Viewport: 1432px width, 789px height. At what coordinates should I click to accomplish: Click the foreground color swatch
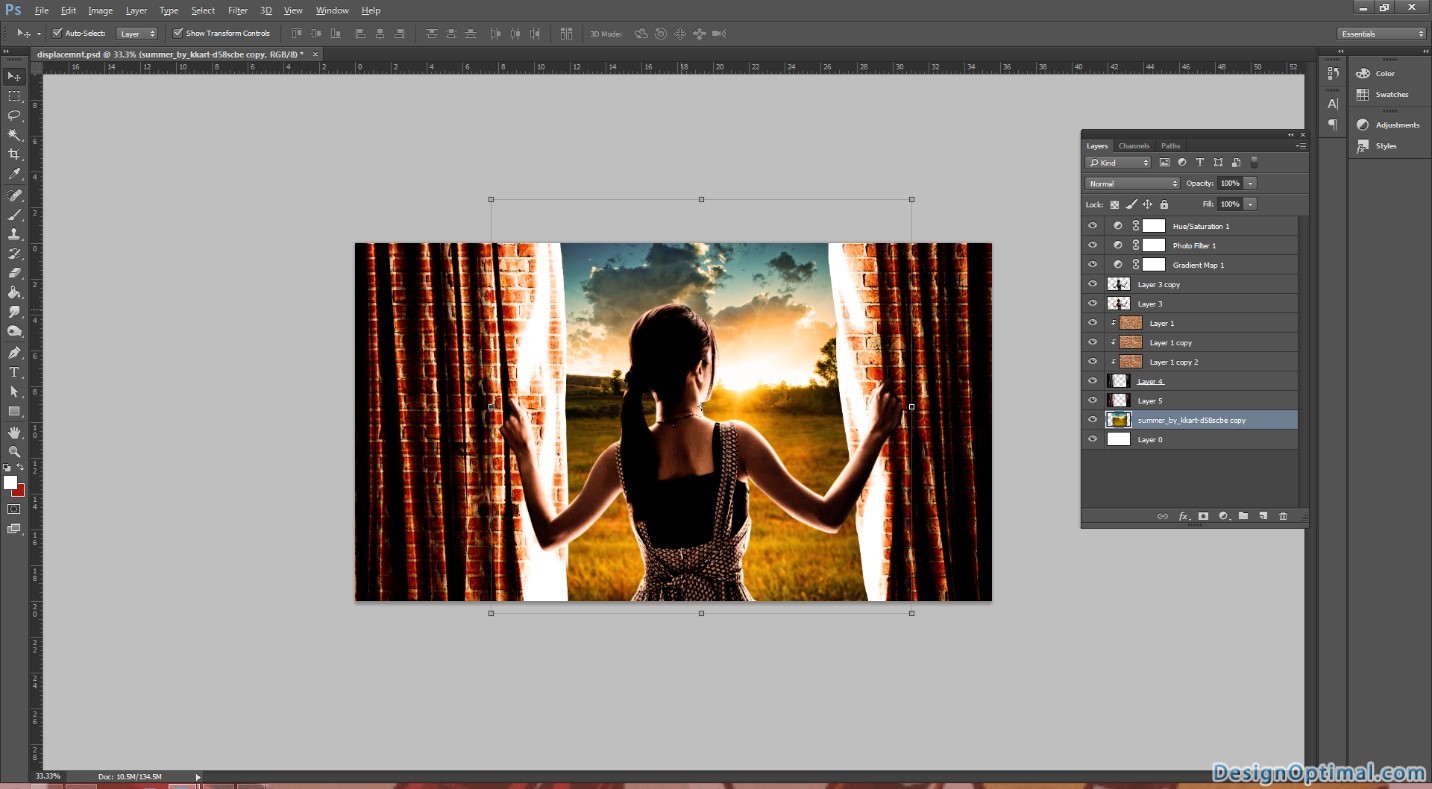pyautogui.click(x=10, y=483)
